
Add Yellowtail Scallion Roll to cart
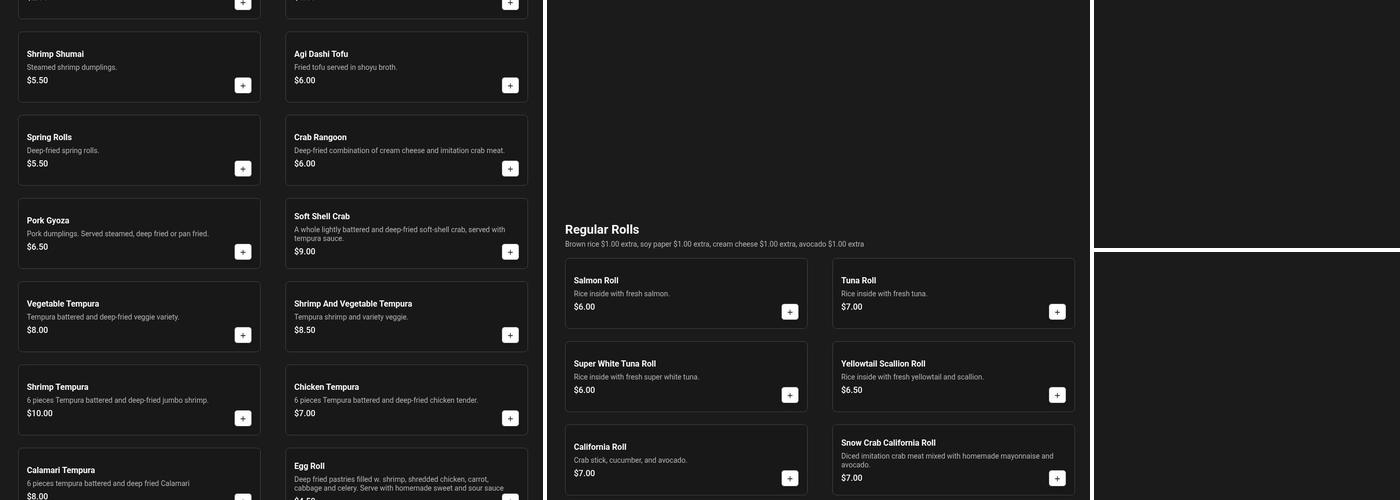click(1057, 395)
